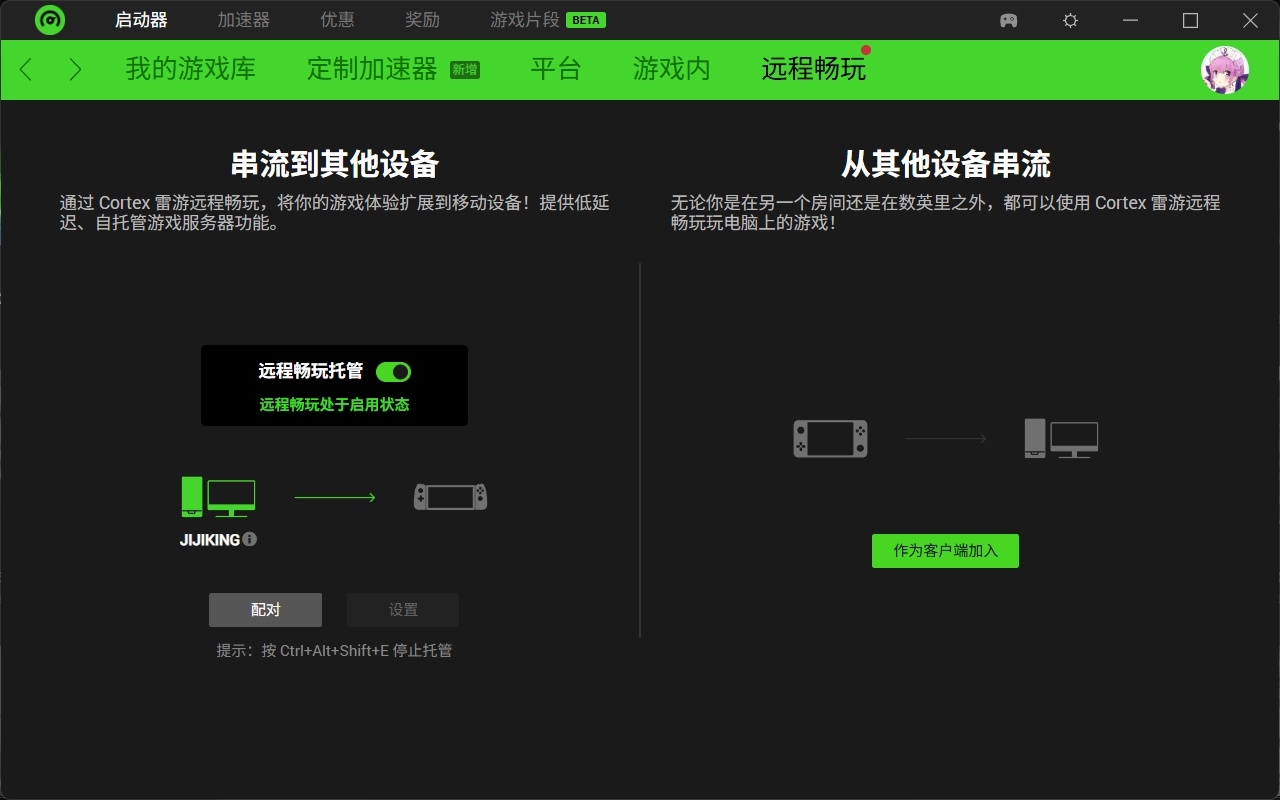Viewport: 1280px width, 800px height.
Task: Switch to the 我的游戏库 tab
Action: (x=191, y=69)
